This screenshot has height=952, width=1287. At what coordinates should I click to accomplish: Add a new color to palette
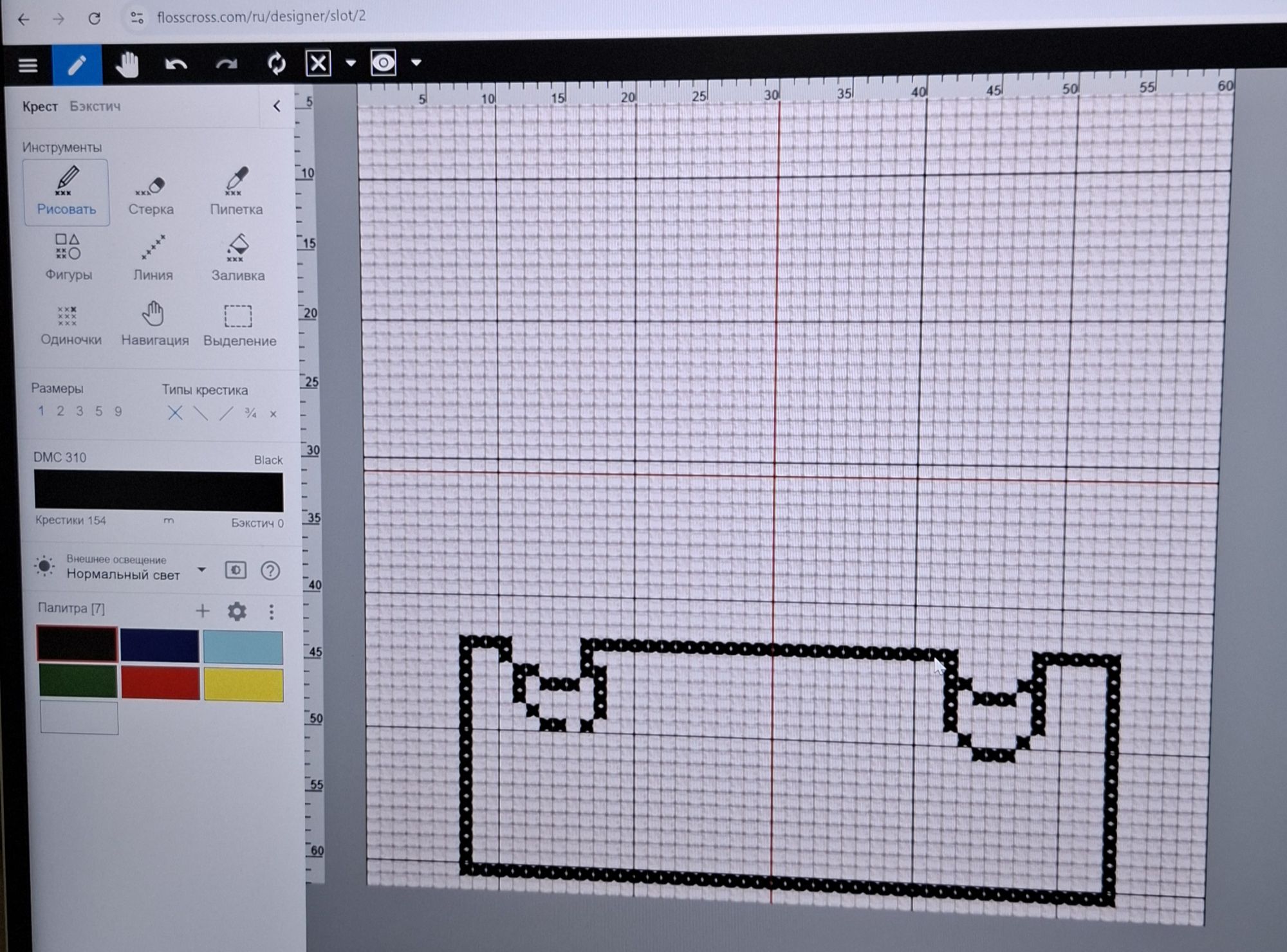[x=203, y=610]
